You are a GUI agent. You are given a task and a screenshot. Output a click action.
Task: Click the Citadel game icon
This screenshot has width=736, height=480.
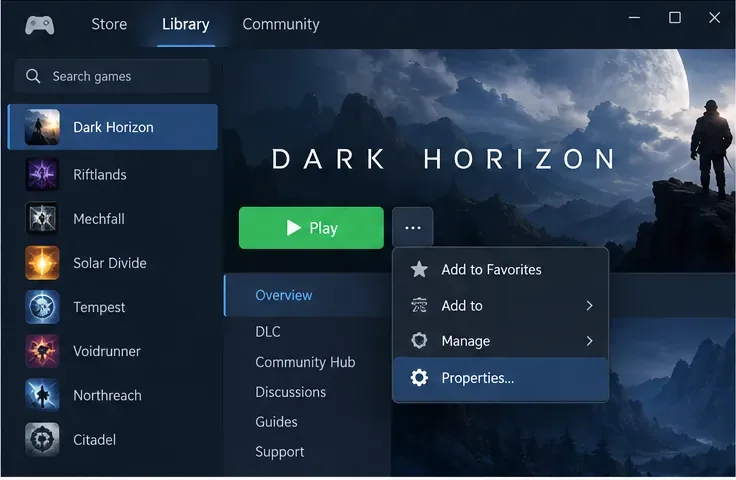pyautogui.click(x=42, y=439)
